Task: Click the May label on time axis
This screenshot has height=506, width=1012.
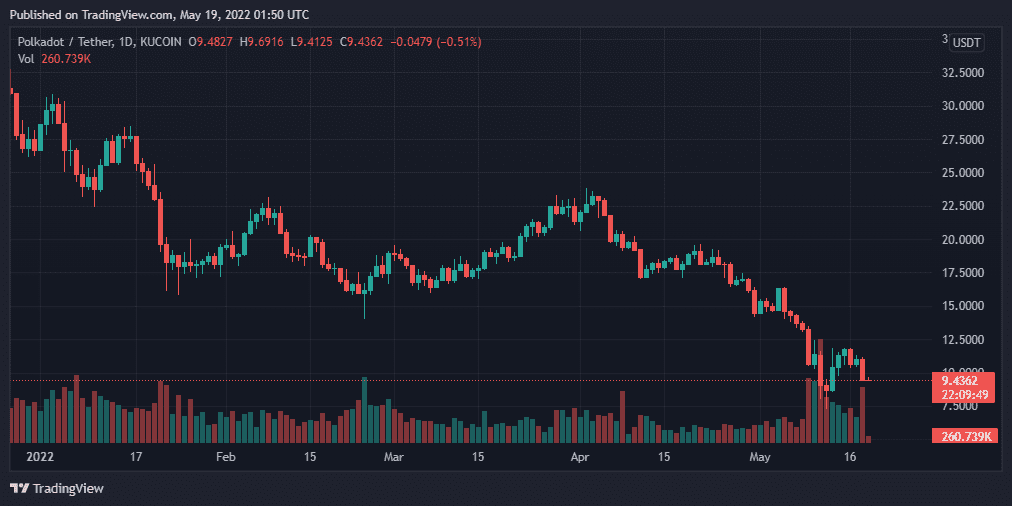Action: [762, 457]
